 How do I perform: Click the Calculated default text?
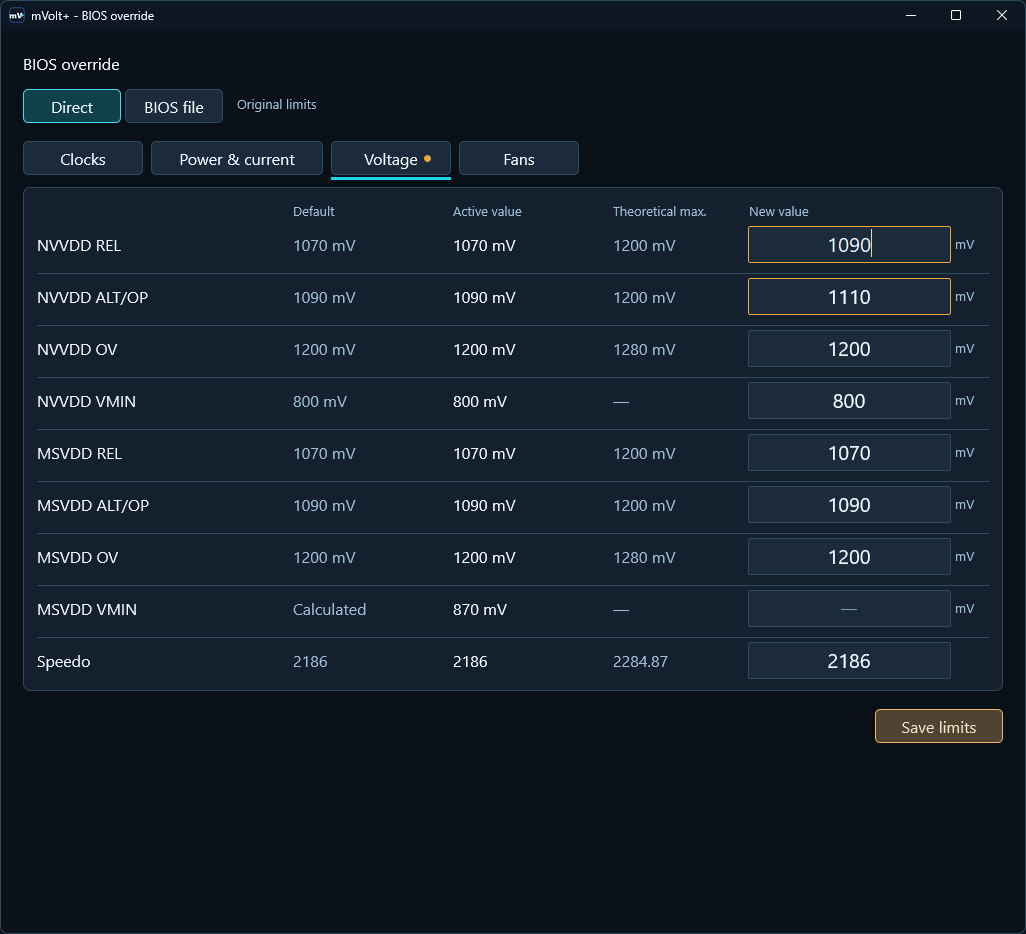(329, 609)
